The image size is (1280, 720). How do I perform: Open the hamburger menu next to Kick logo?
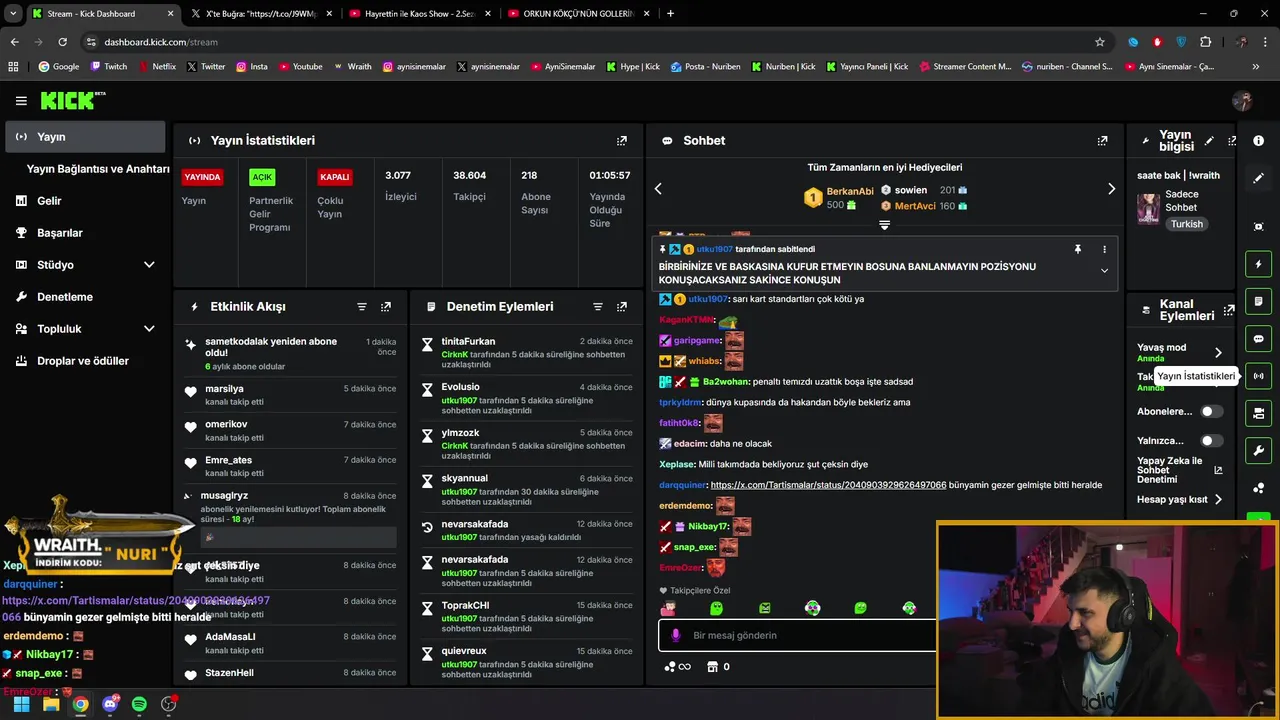click(21, 101)
